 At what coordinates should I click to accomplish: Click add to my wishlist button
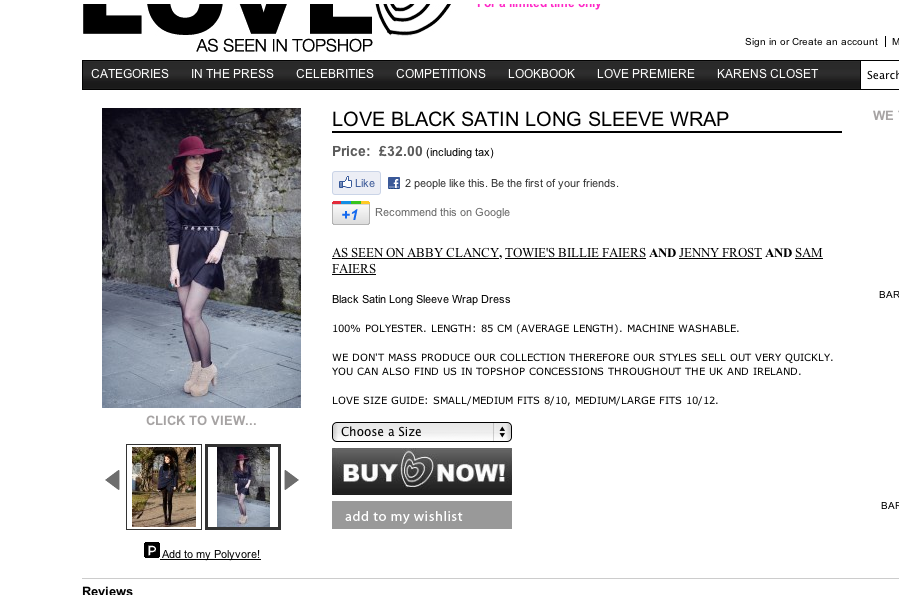(x=421, y=515)
